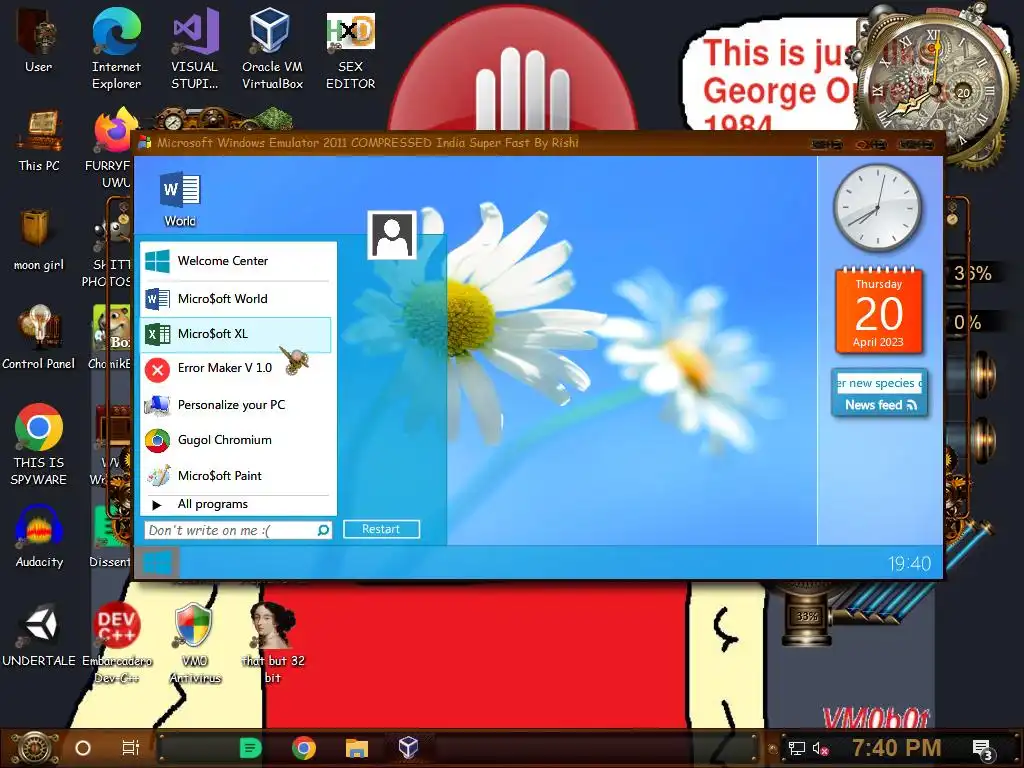
Task: Click the Restart button
Action: 381,529
